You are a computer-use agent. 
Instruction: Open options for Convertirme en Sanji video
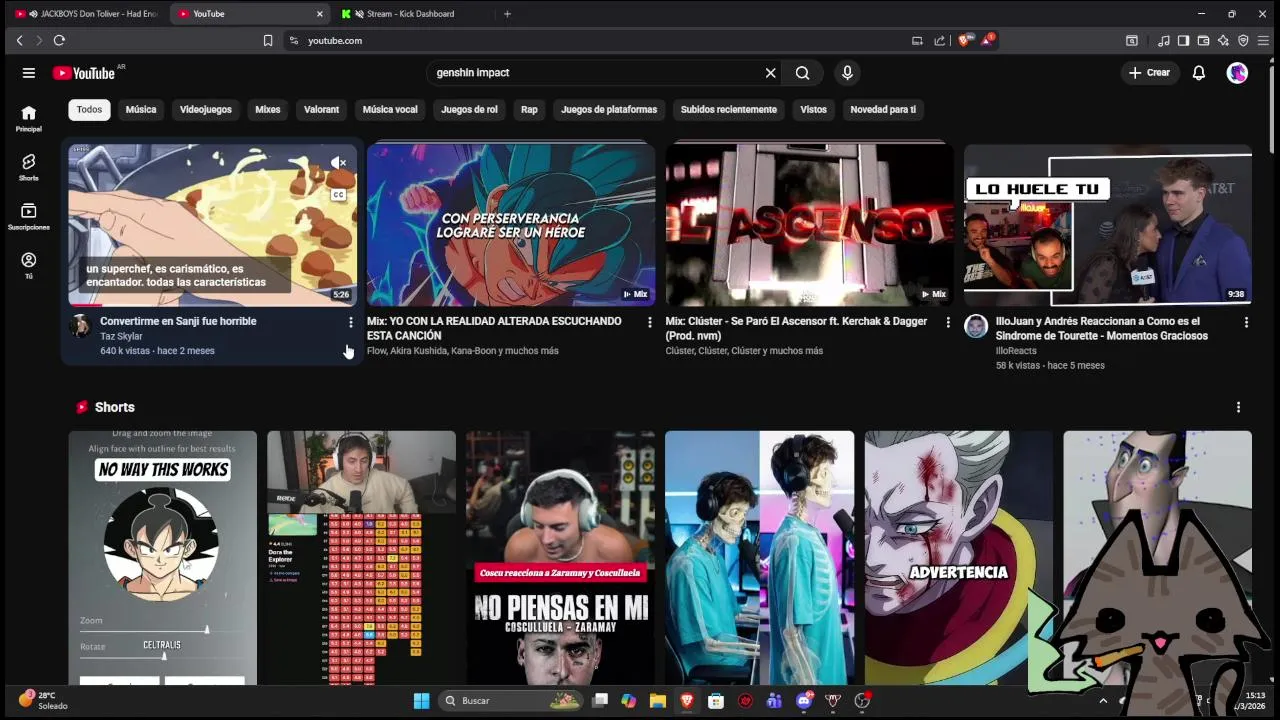point(350,322)
